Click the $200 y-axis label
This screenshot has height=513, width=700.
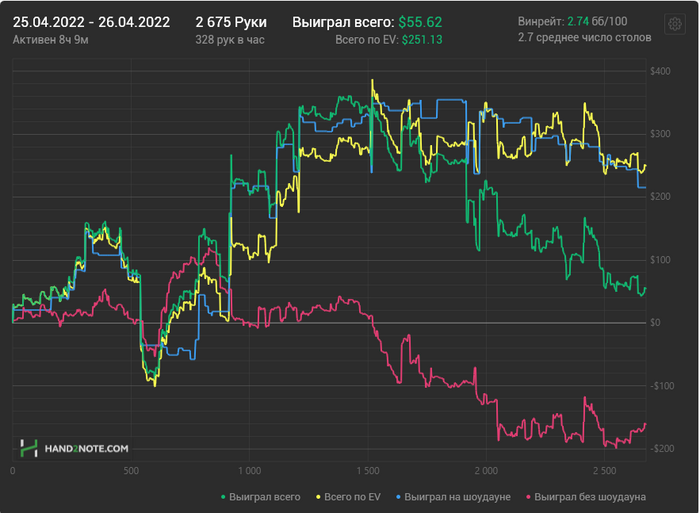click(x=660, y=197)
